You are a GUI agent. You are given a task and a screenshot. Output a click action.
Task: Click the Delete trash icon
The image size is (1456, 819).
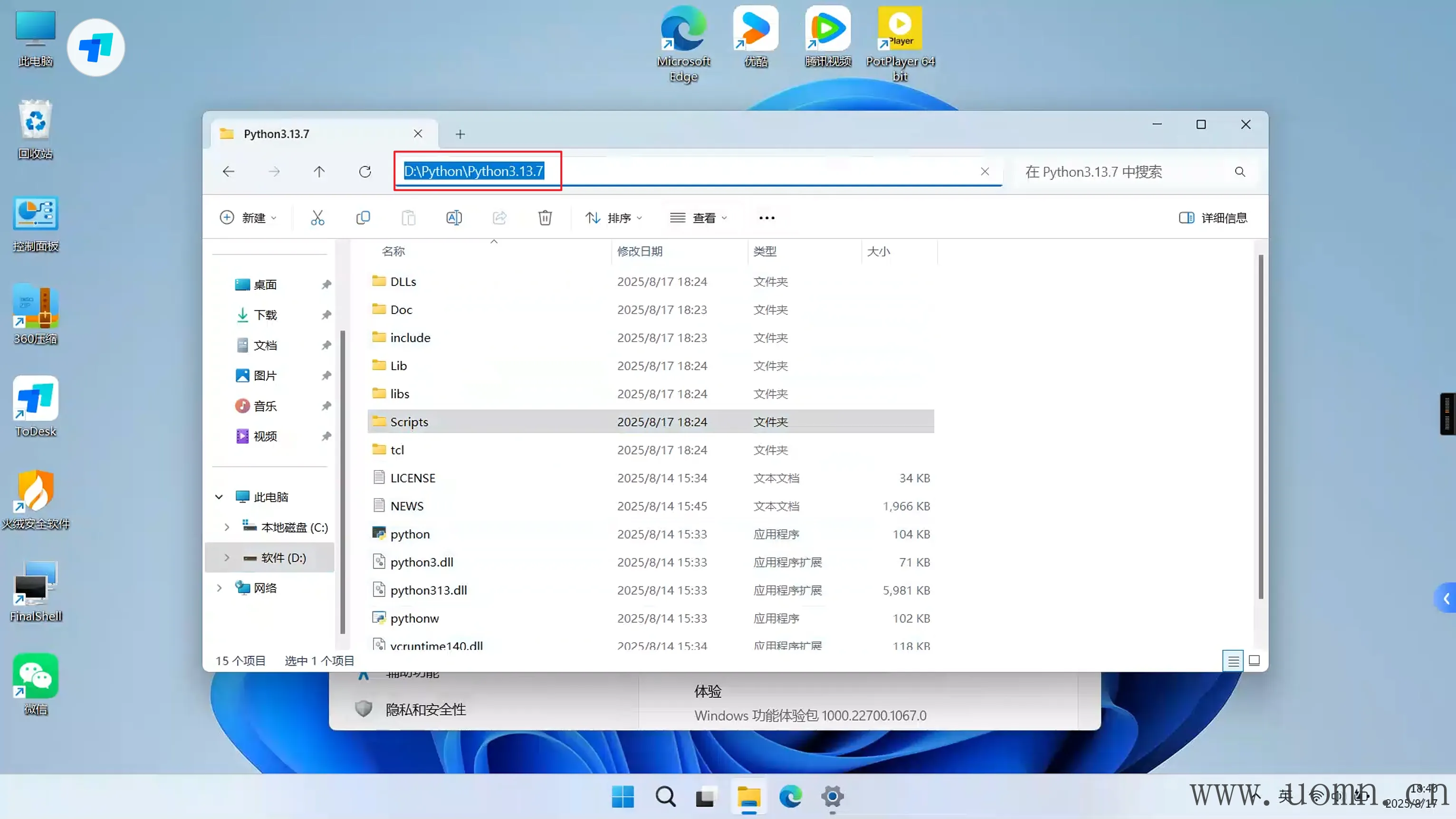(x=544, y=218)
